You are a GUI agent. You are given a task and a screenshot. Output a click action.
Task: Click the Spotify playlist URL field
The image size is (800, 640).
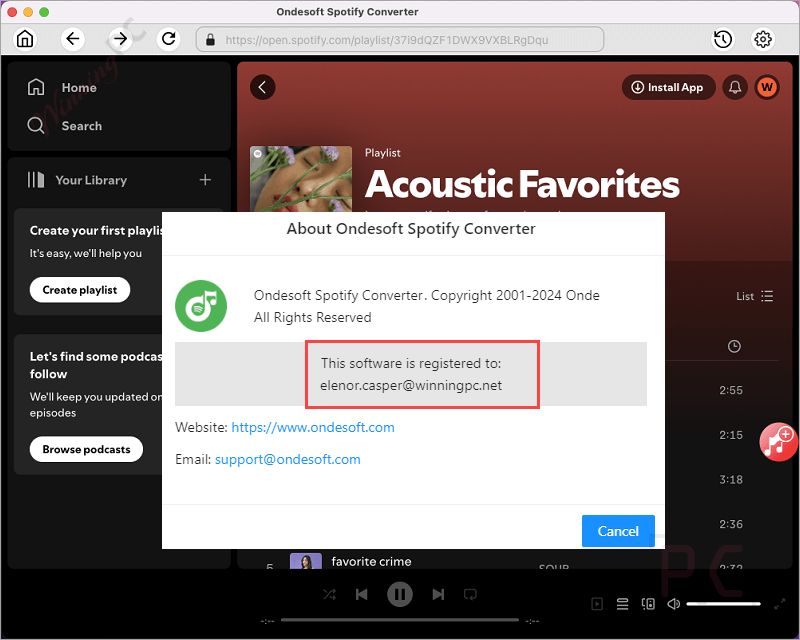[x=399, y=39]
